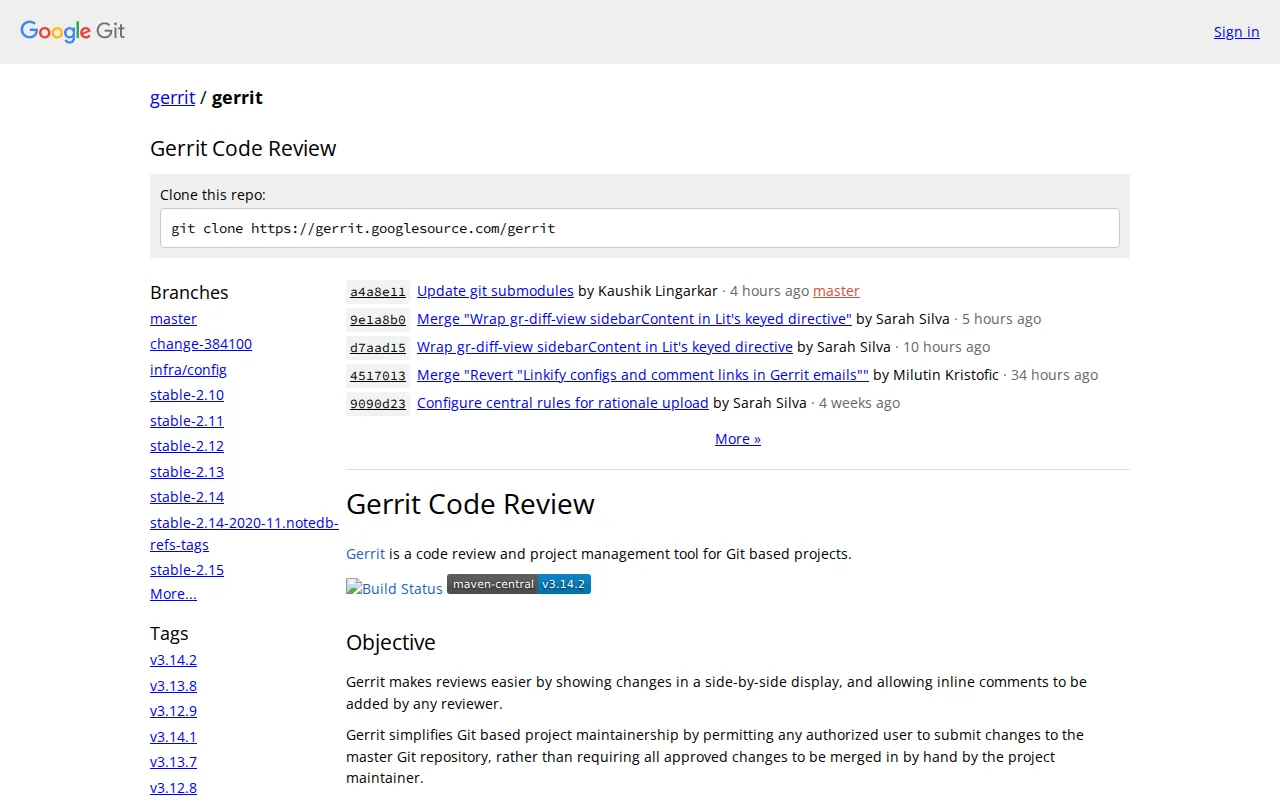Open the stable-2.12 branch

(187, 445)
